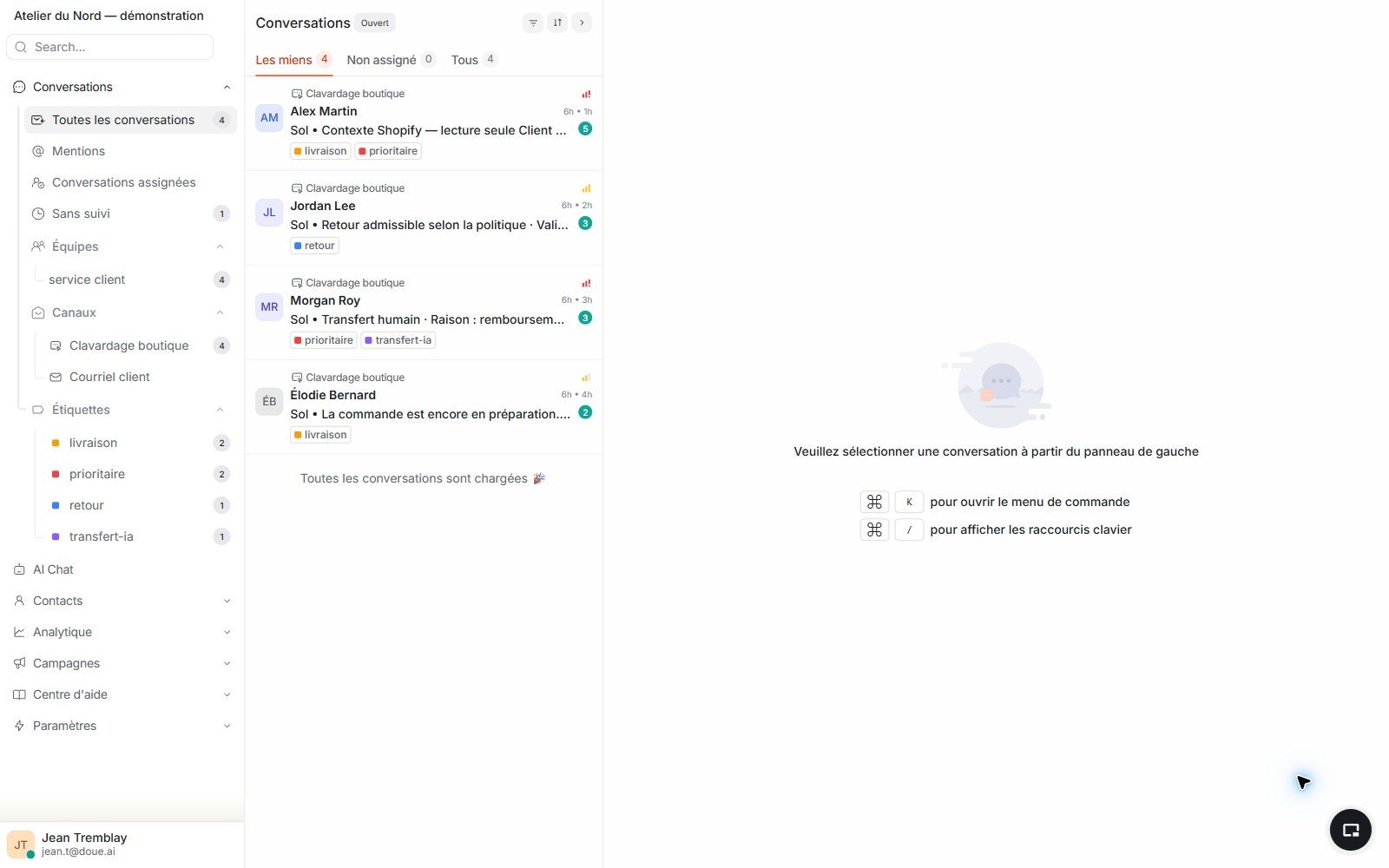Click the Search input field

coord(109,47)
